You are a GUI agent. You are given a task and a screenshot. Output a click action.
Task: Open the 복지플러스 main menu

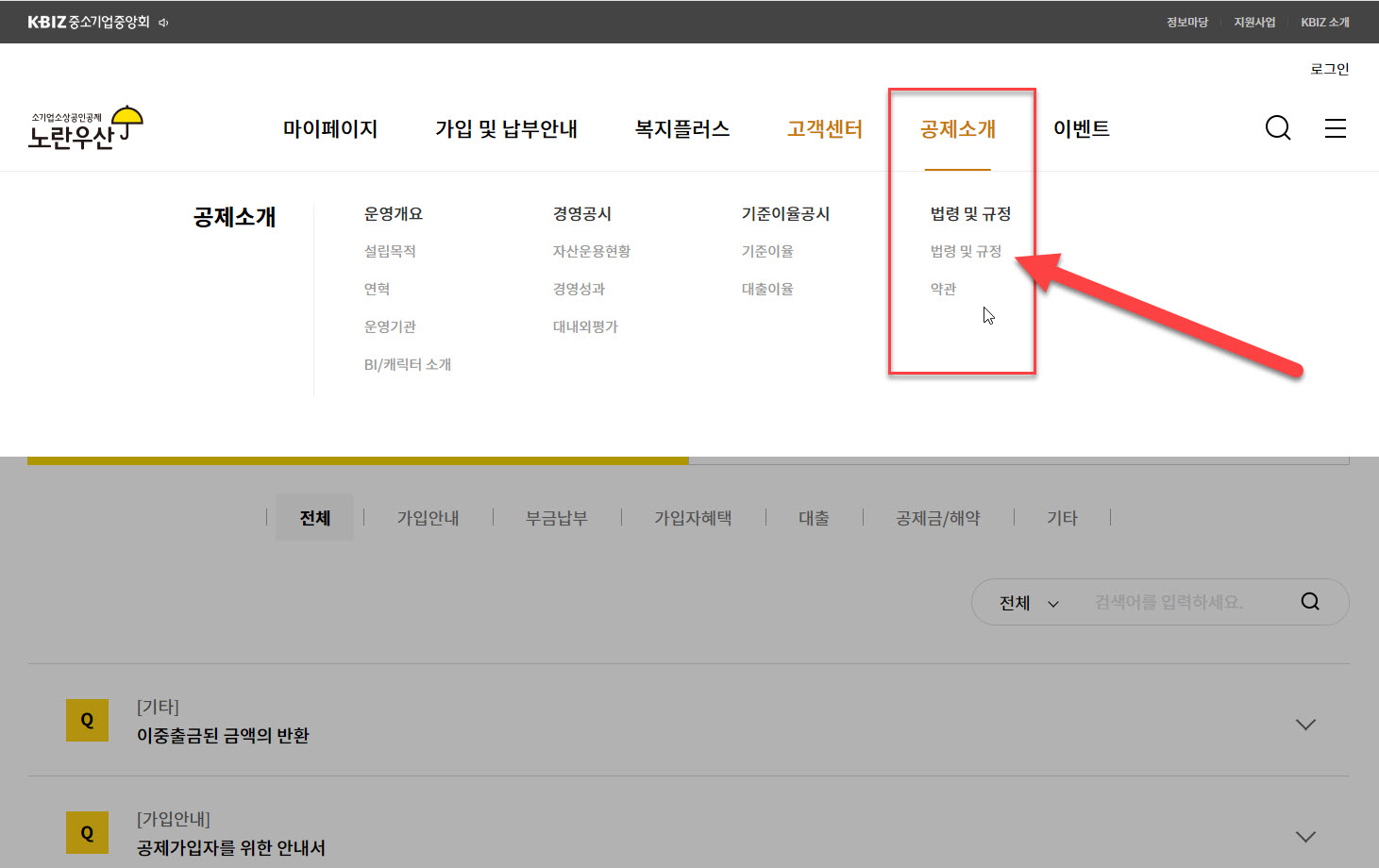(682, 129)
